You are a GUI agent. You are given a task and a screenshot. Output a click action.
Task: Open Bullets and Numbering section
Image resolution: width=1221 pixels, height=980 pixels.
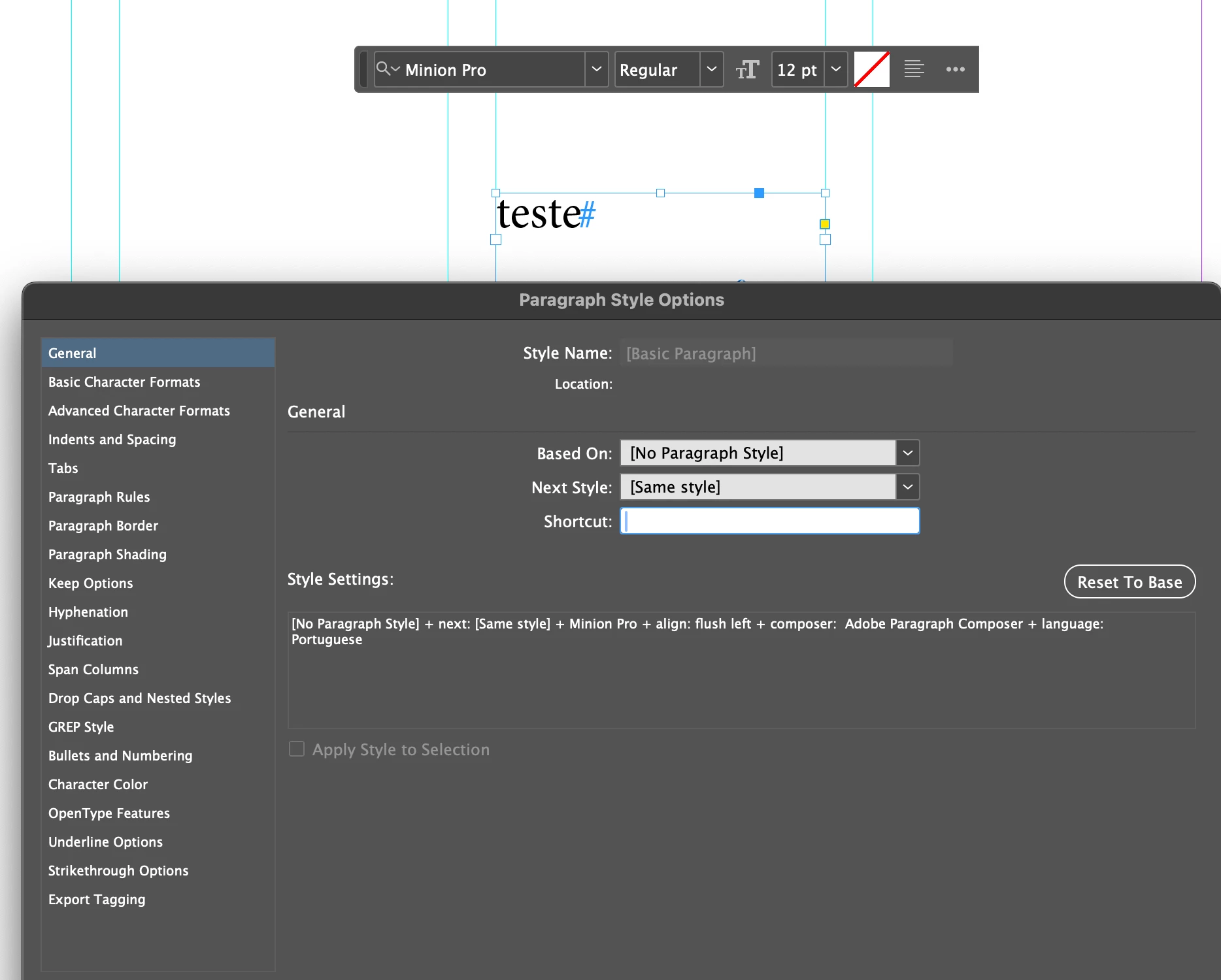coord(158,755)
